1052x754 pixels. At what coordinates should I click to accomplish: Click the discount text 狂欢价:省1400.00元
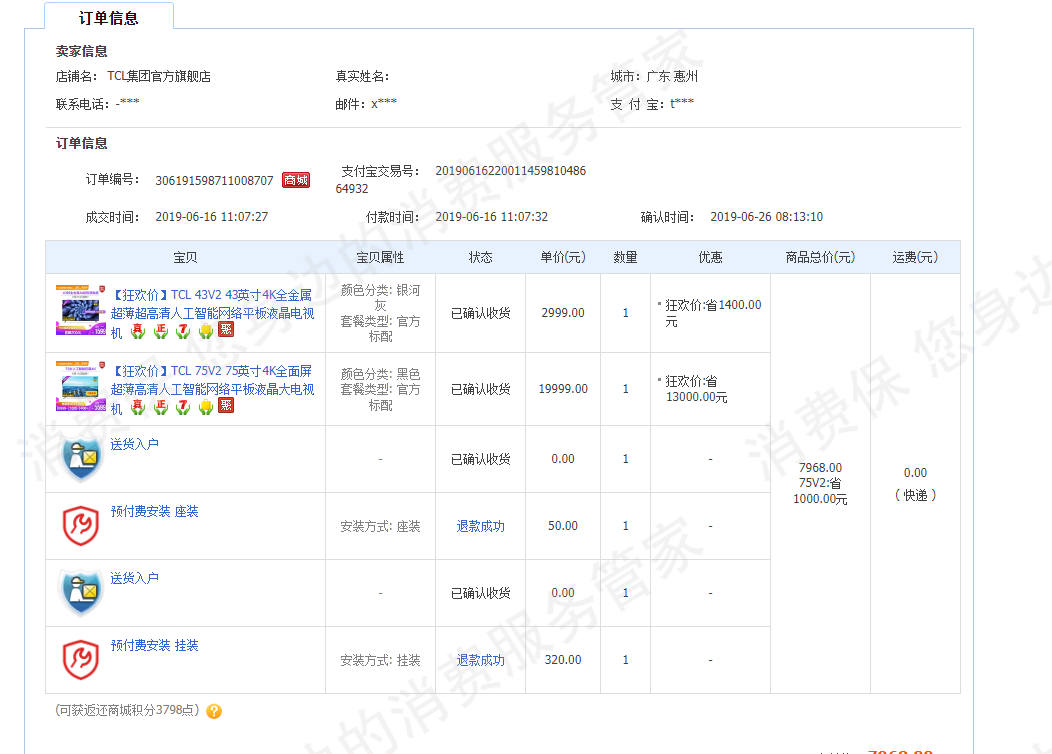click(713, 313)
